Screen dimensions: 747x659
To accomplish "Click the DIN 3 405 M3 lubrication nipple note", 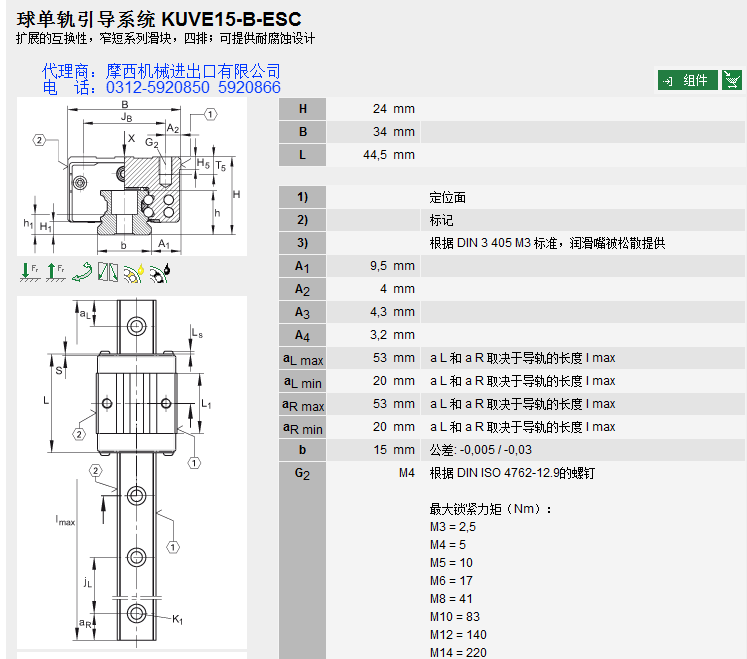I will [547, 243].
